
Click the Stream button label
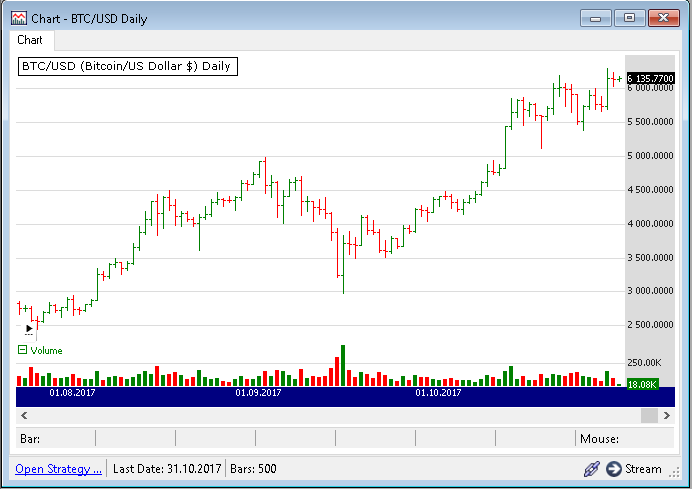pos(643,468)
